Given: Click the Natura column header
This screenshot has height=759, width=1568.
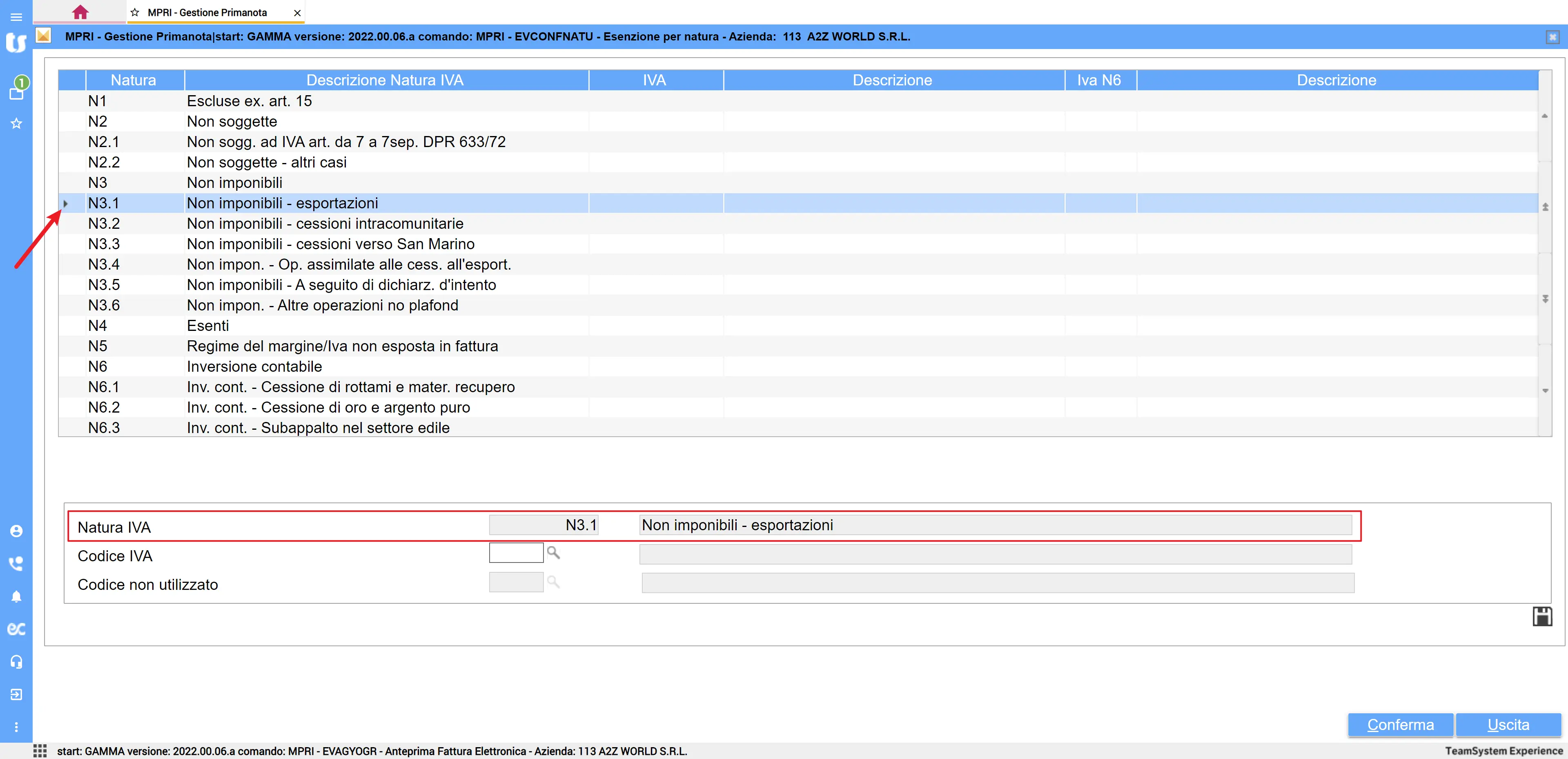Looking at the screenshot, I should pyautogui.click(x=133, y=80).
